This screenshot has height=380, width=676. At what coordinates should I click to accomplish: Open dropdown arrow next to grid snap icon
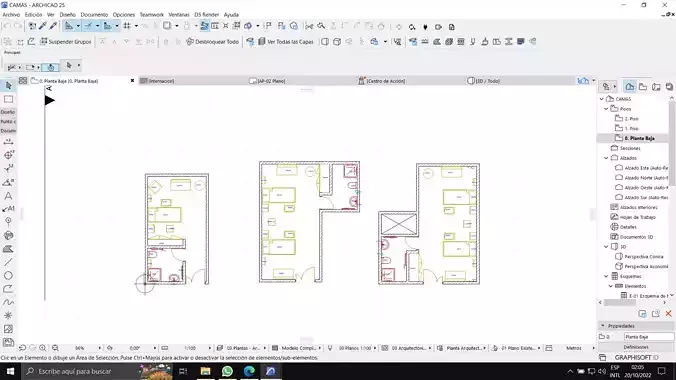click(x=136, y=26)
